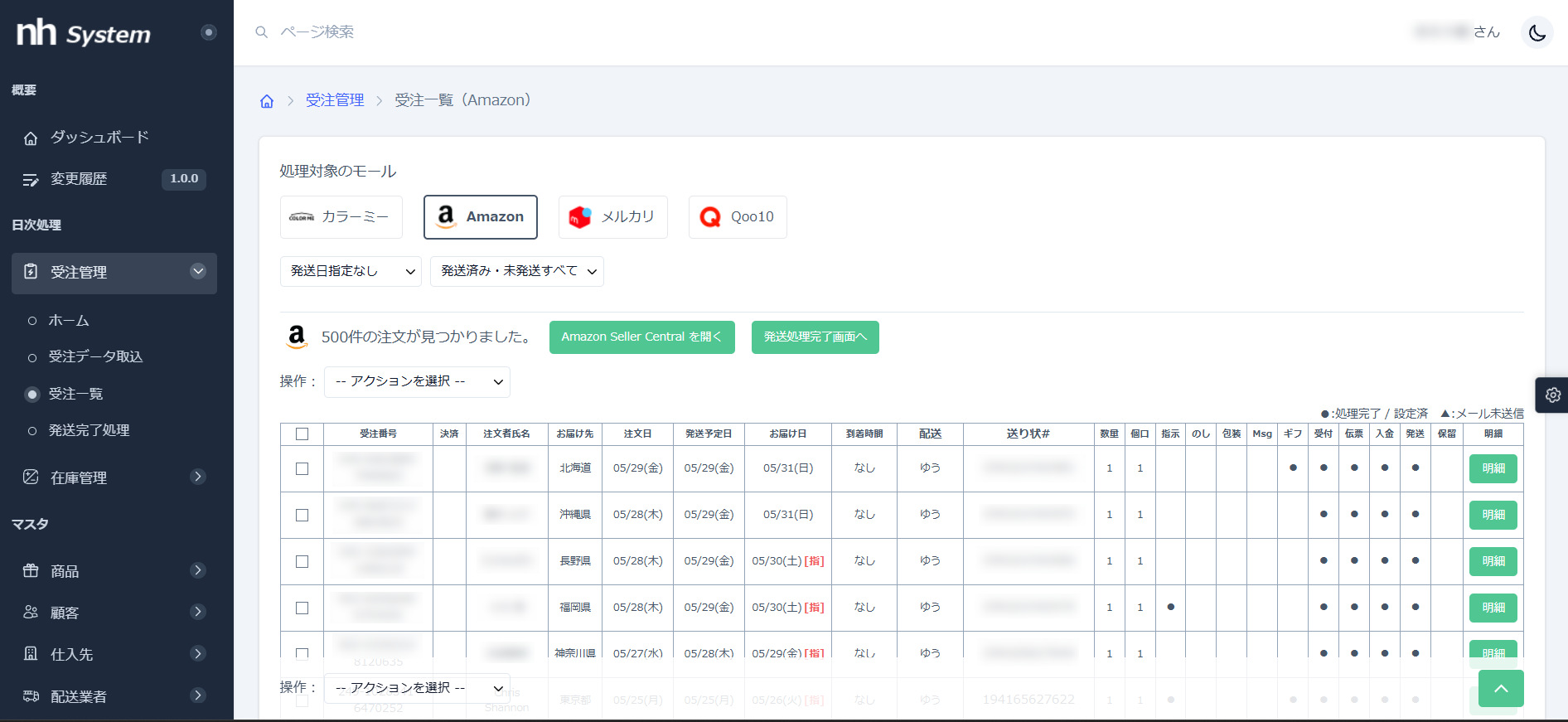Open the 発送済み・未発送すべて dropdown
Viewport: 1568px width, 722px height.
517,271
